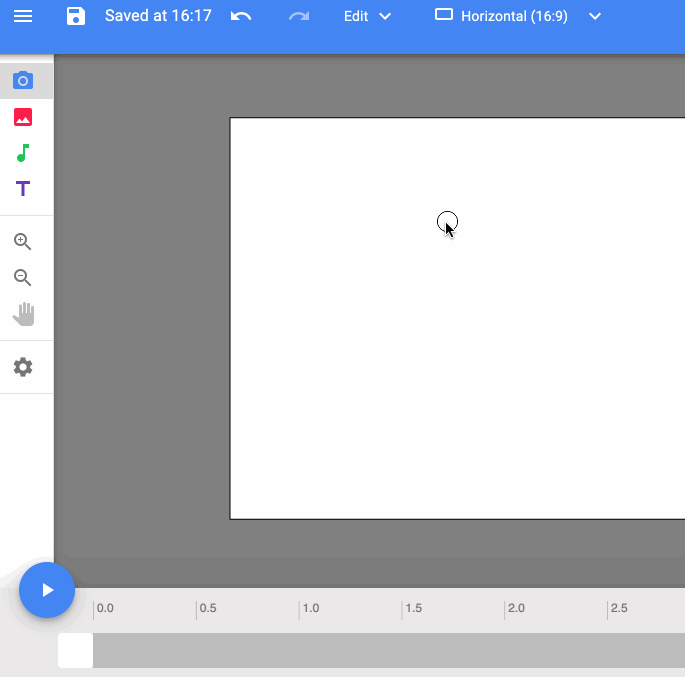Click the 1.0 mark on the timeline ruler
The height and width of the screenshot is (677, 685).
point(311,608)
